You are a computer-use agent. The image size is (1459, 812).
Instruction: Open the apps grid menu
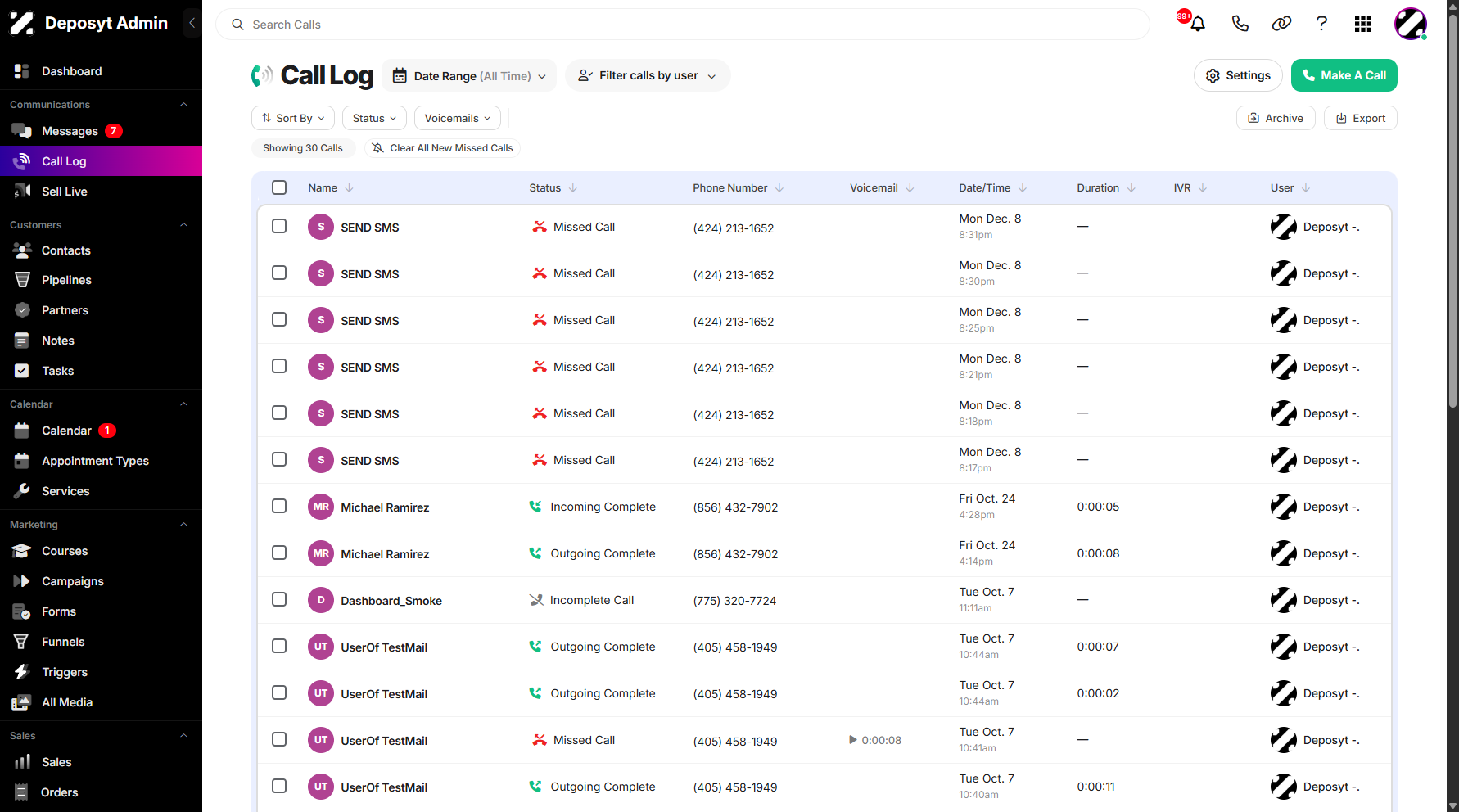(1363, 24)
